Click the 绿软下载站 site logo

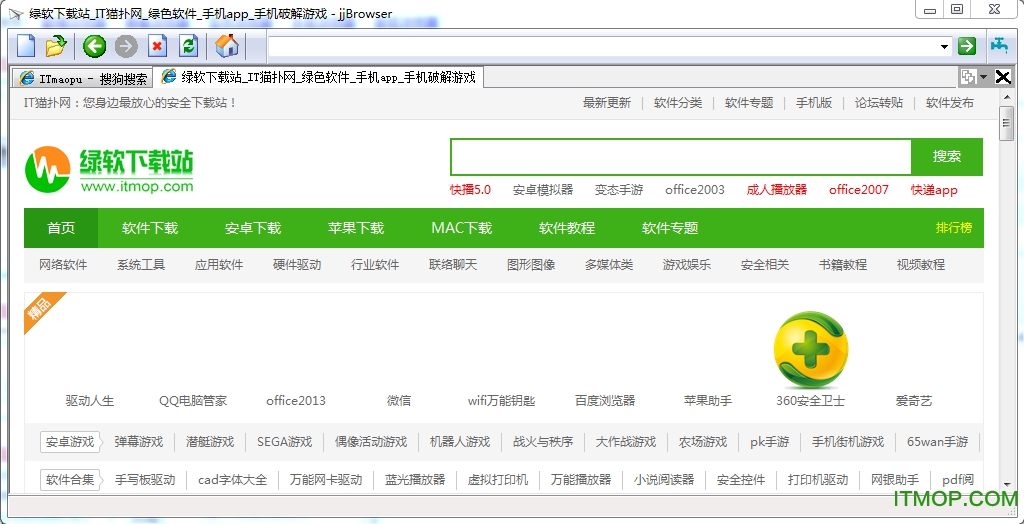pos(109,169)
